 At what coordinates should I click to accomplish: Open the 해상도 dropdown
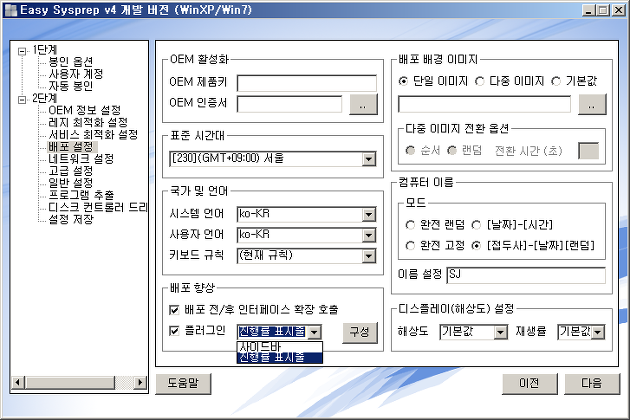500,332
